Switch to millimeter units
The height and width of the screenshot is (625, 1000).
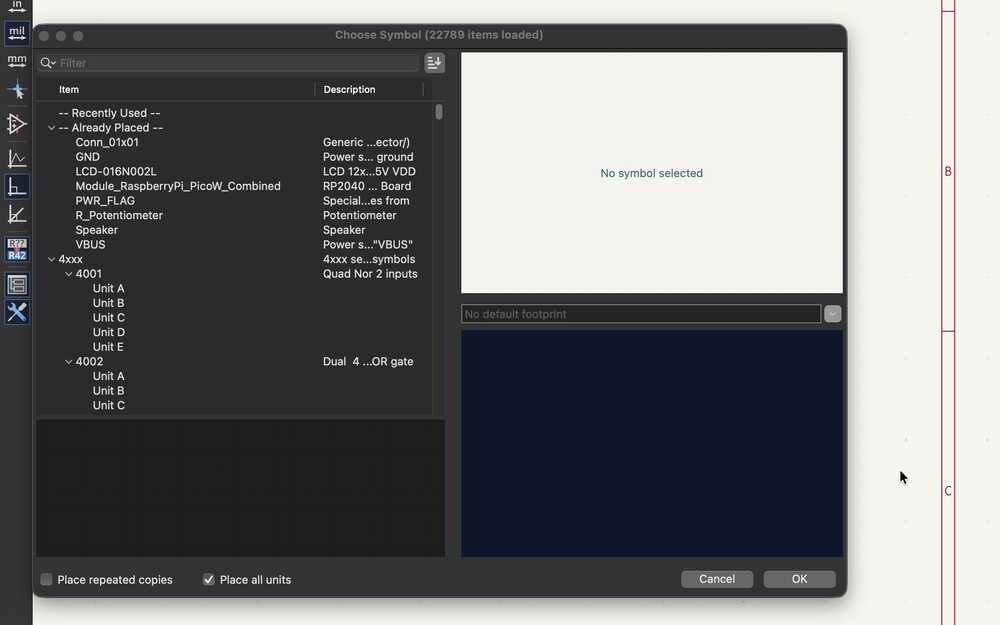[x=16, y=60]
